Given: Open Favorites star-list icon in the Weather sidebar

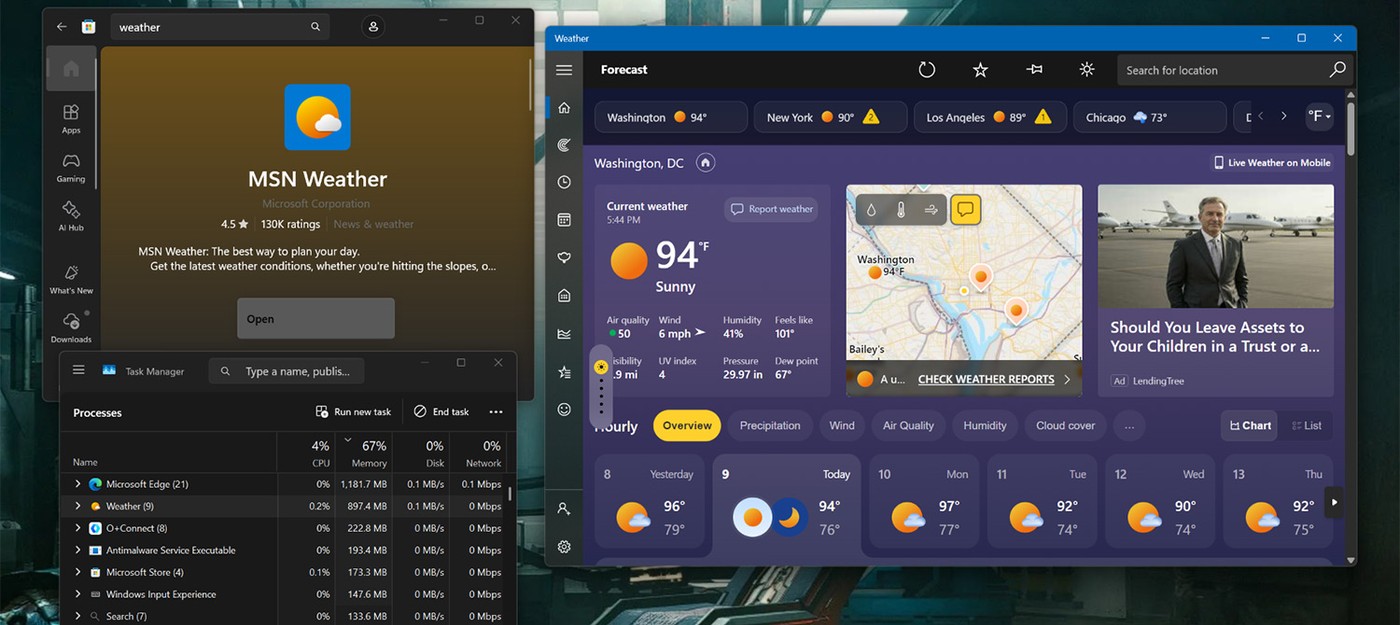Looking at the screenshot, I should click(x=564, y=372).
